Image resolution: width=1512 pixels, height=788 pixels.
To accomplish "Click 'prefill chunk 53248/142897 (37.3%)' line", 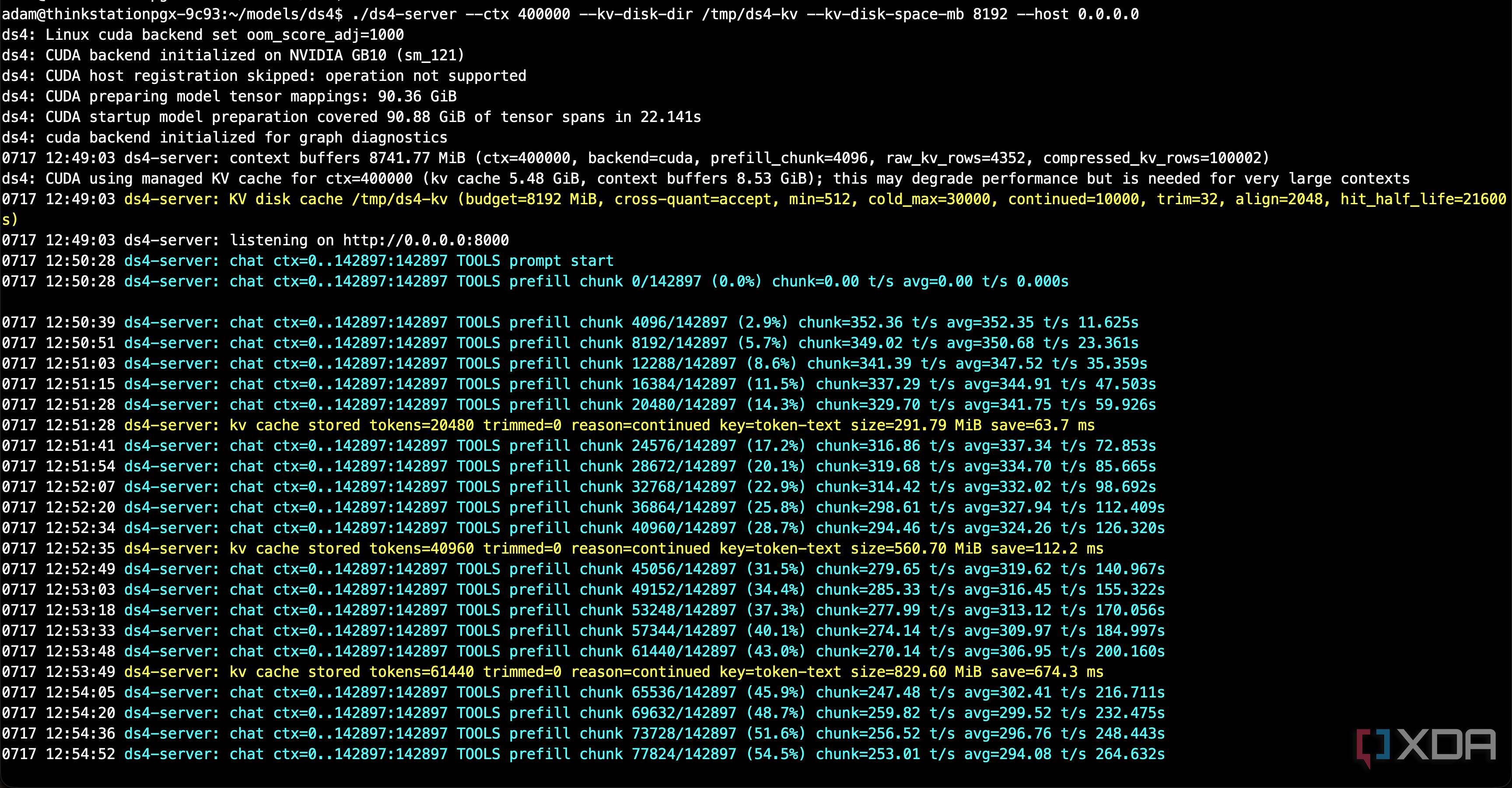I will coord(584,610).
